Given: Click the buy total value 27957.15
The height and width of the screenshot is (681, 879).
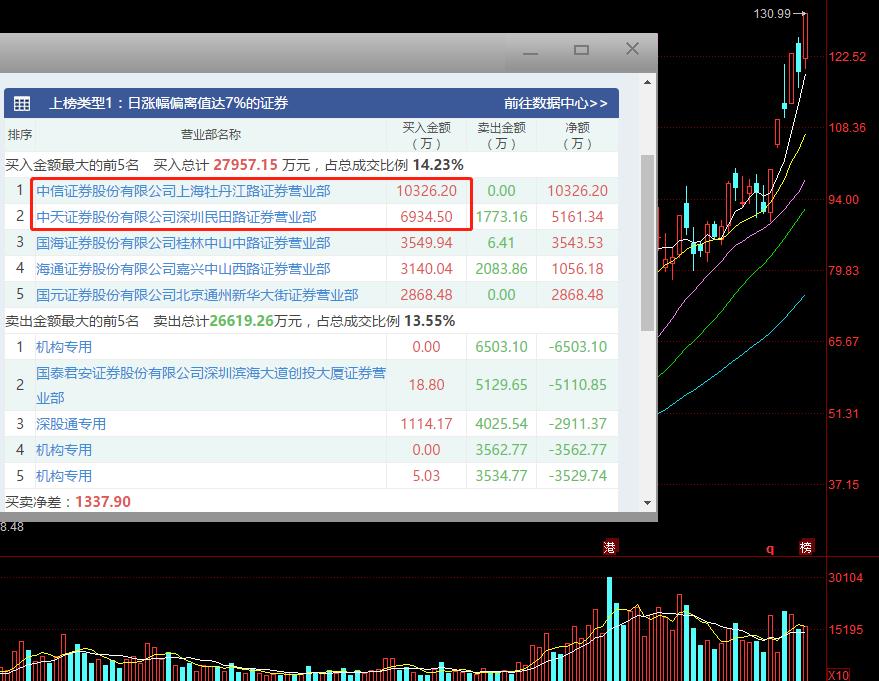Looking at the screenshot, I should click(246, 165).
